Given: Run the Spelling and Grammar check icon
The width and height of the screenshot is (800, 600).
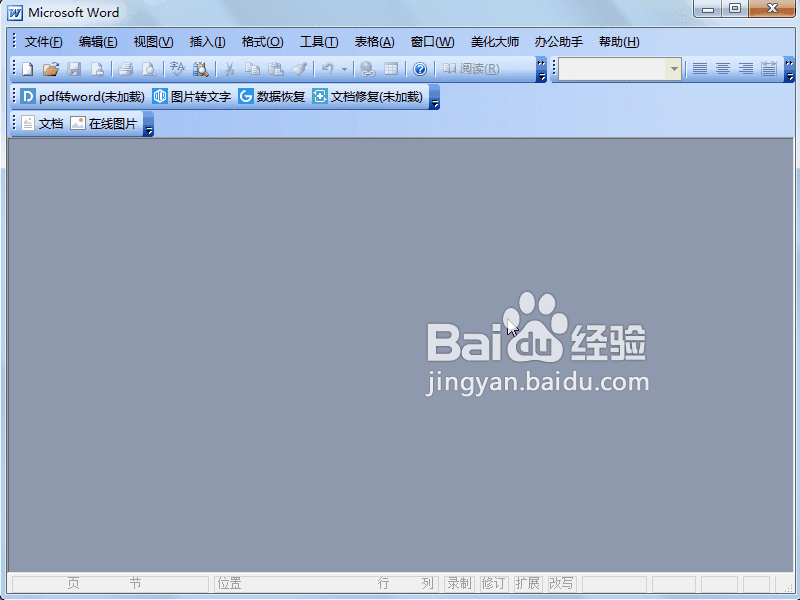Looking at the screenshot, I should coord(177,69).
